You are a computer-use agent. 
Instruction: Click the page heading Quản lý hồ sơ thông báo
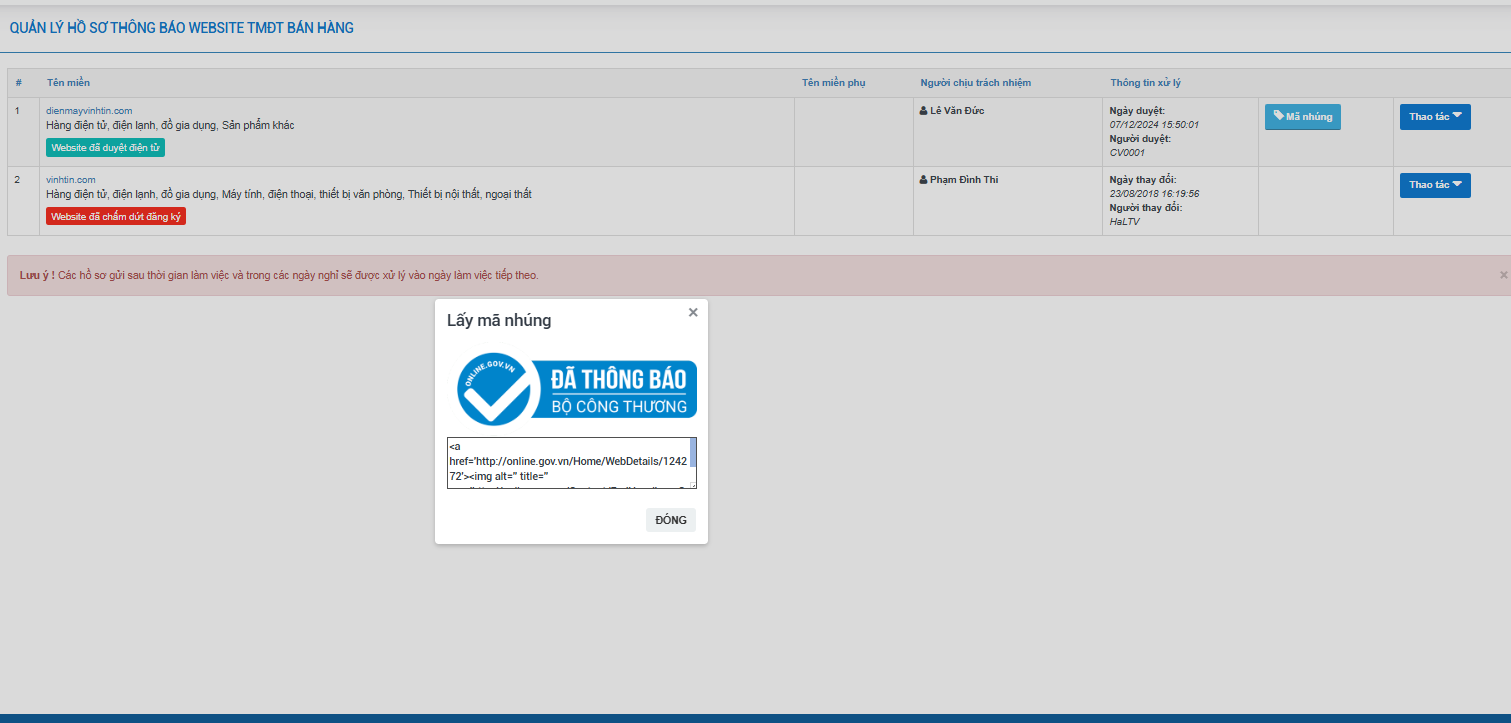click(182, 28)
